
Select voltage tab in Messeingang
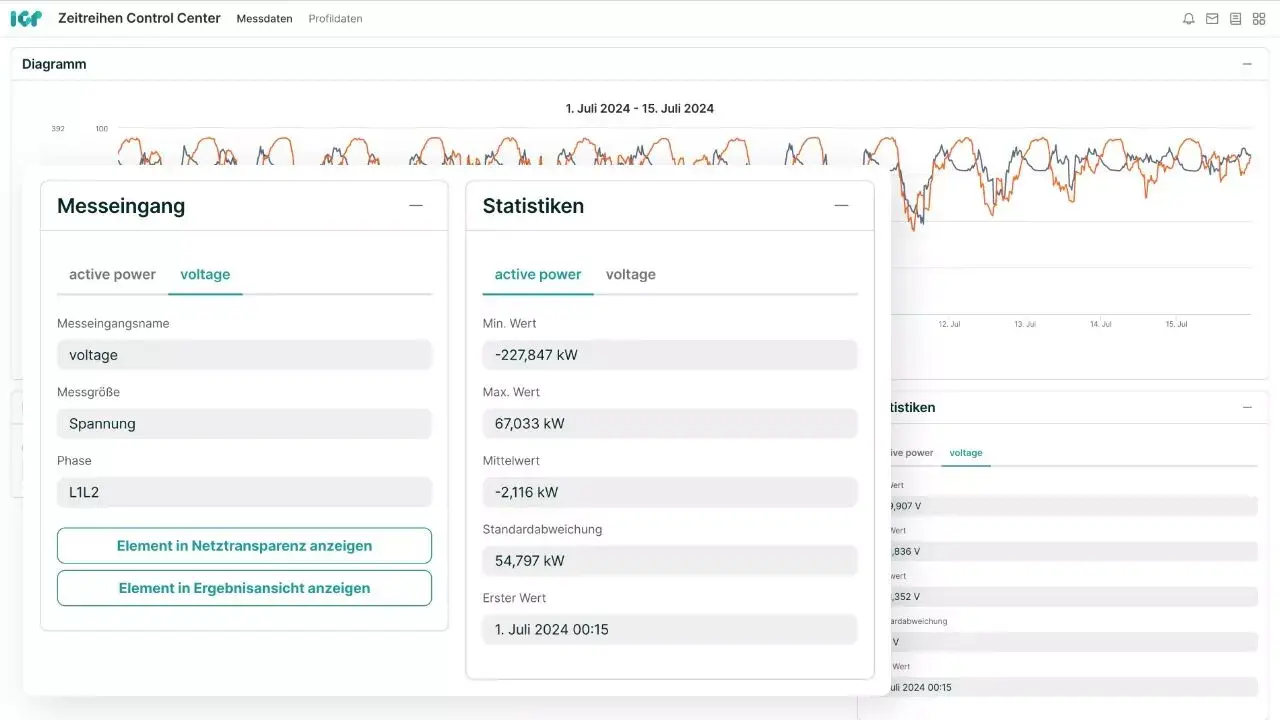(205, 274)
